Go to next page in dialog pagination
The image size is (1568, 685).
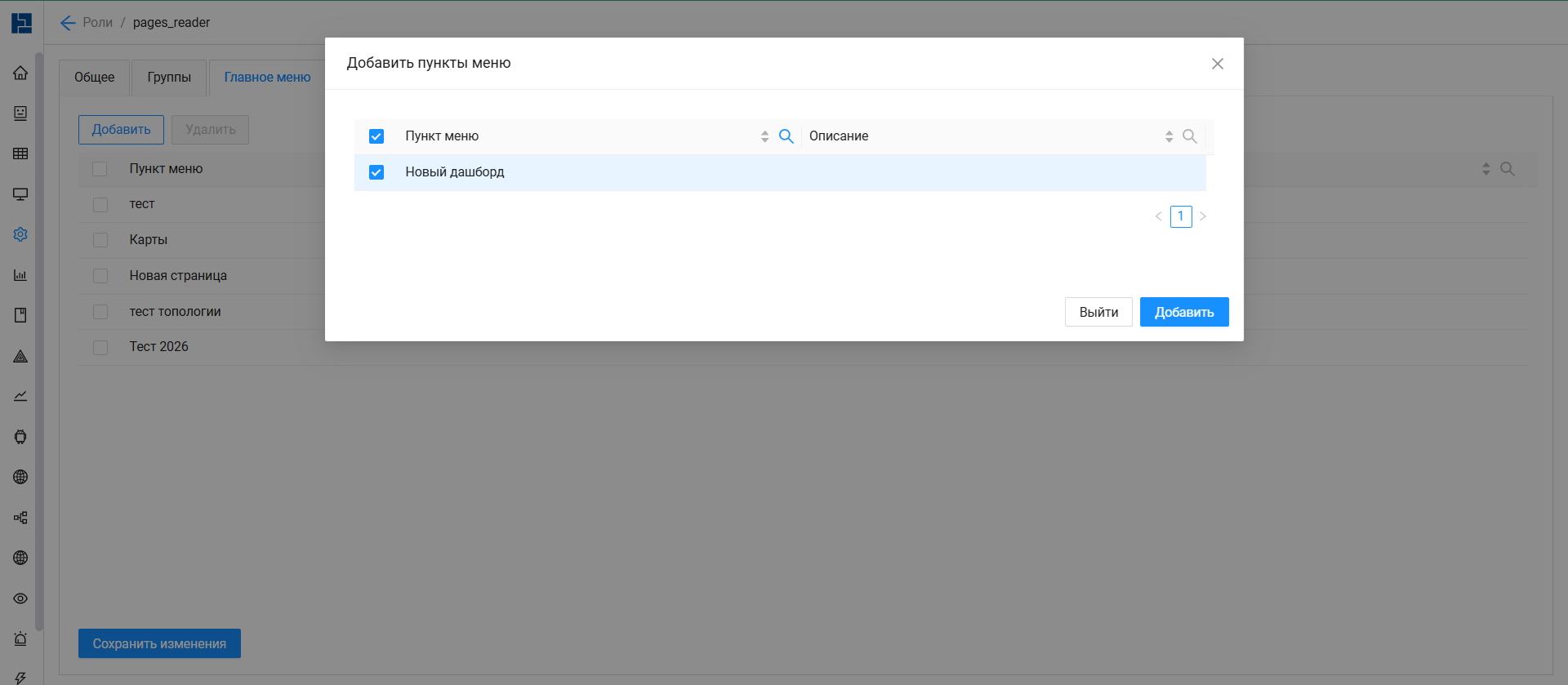1203,216
